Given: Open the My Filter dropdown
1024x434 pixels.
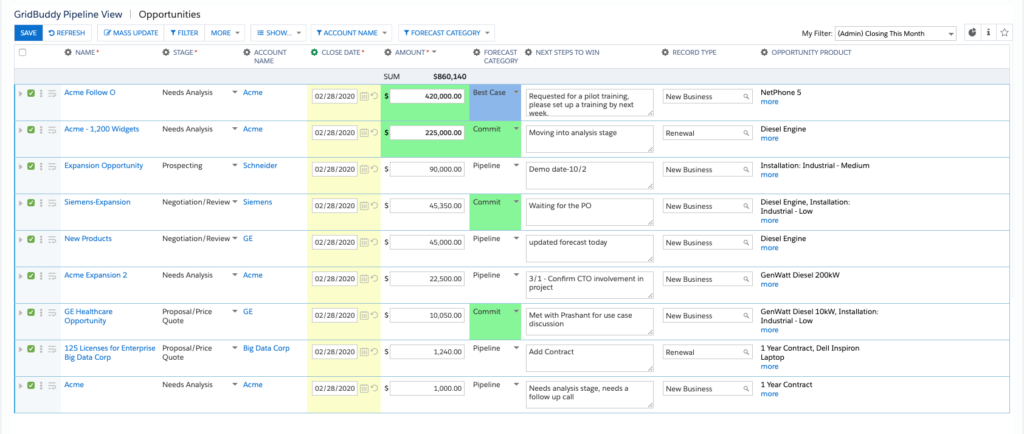Looking at the screenshot, I should pyautogui.click(x=895, y=33).
